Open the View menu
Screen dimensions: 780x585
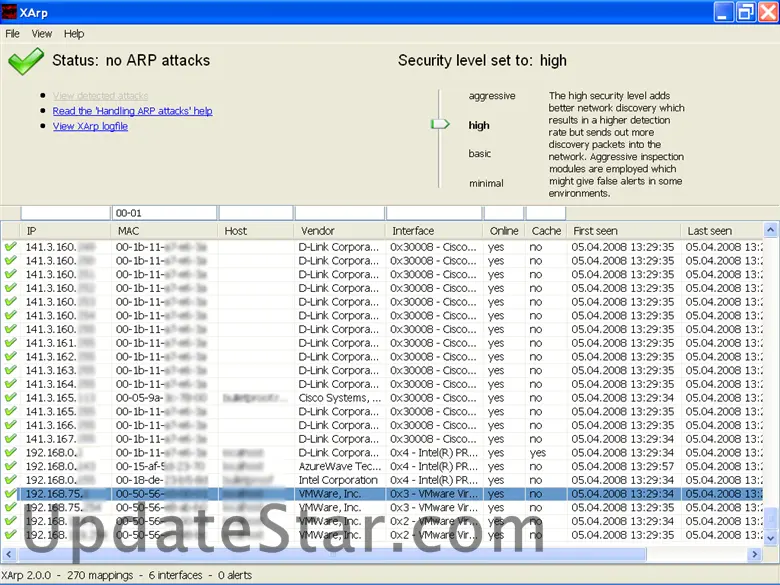pyautogui.click(x=41, y=34)
